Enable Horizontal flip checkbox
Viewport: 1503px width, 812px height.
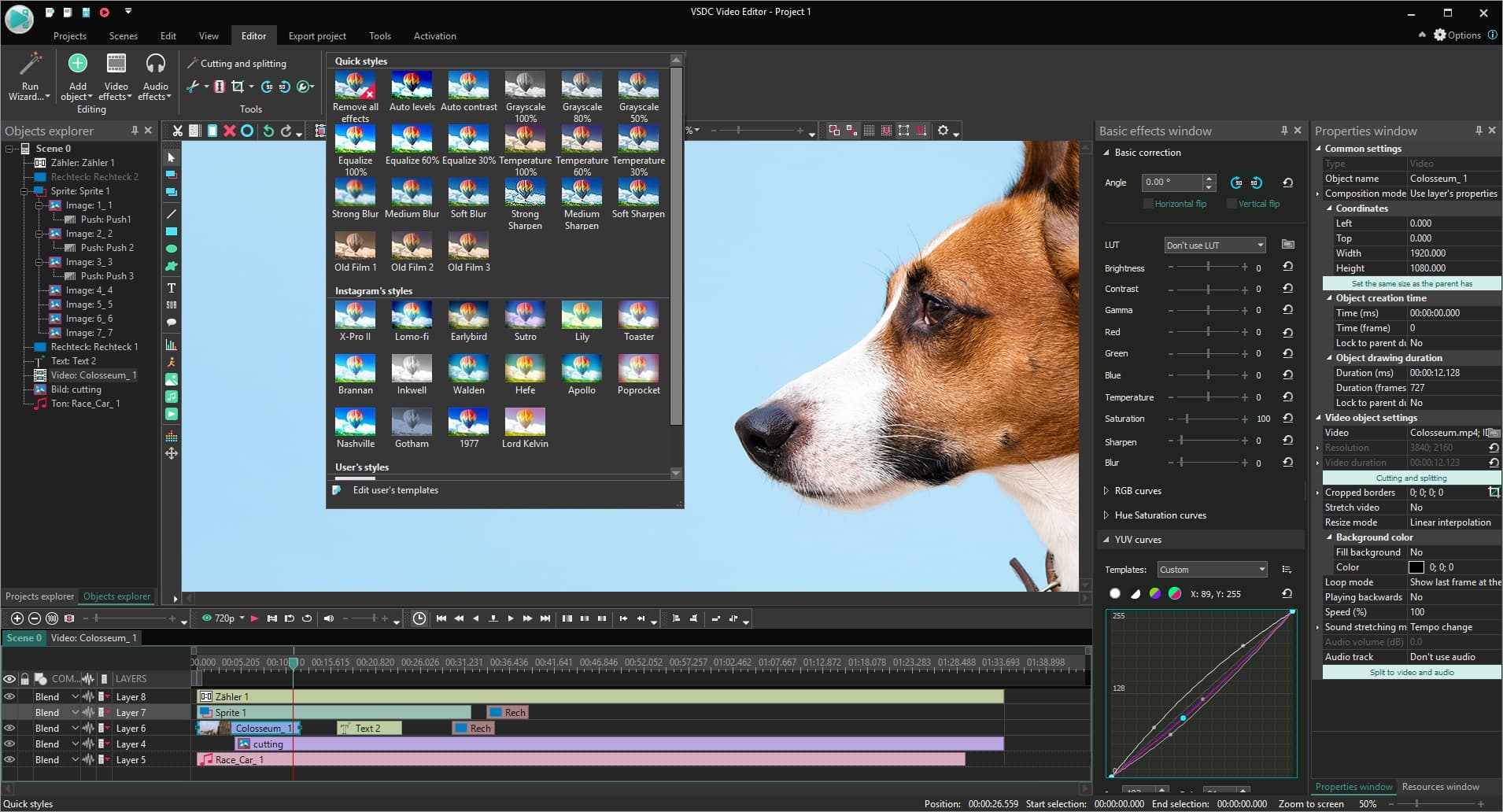pyautogui.click(x=1148, y=204)
